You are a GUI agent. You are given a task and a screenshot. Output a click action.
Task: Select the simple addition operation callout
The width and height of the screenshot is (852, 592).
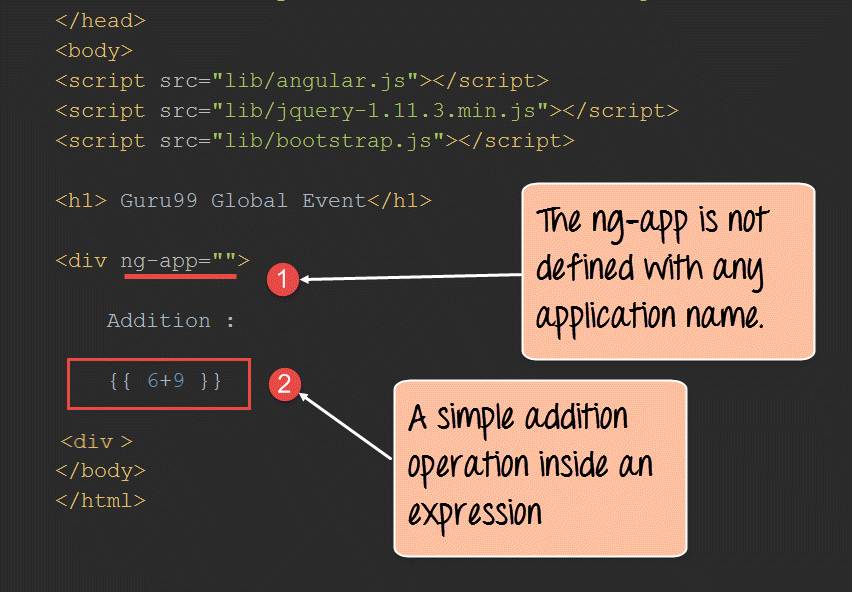click(x=540, y=467)
